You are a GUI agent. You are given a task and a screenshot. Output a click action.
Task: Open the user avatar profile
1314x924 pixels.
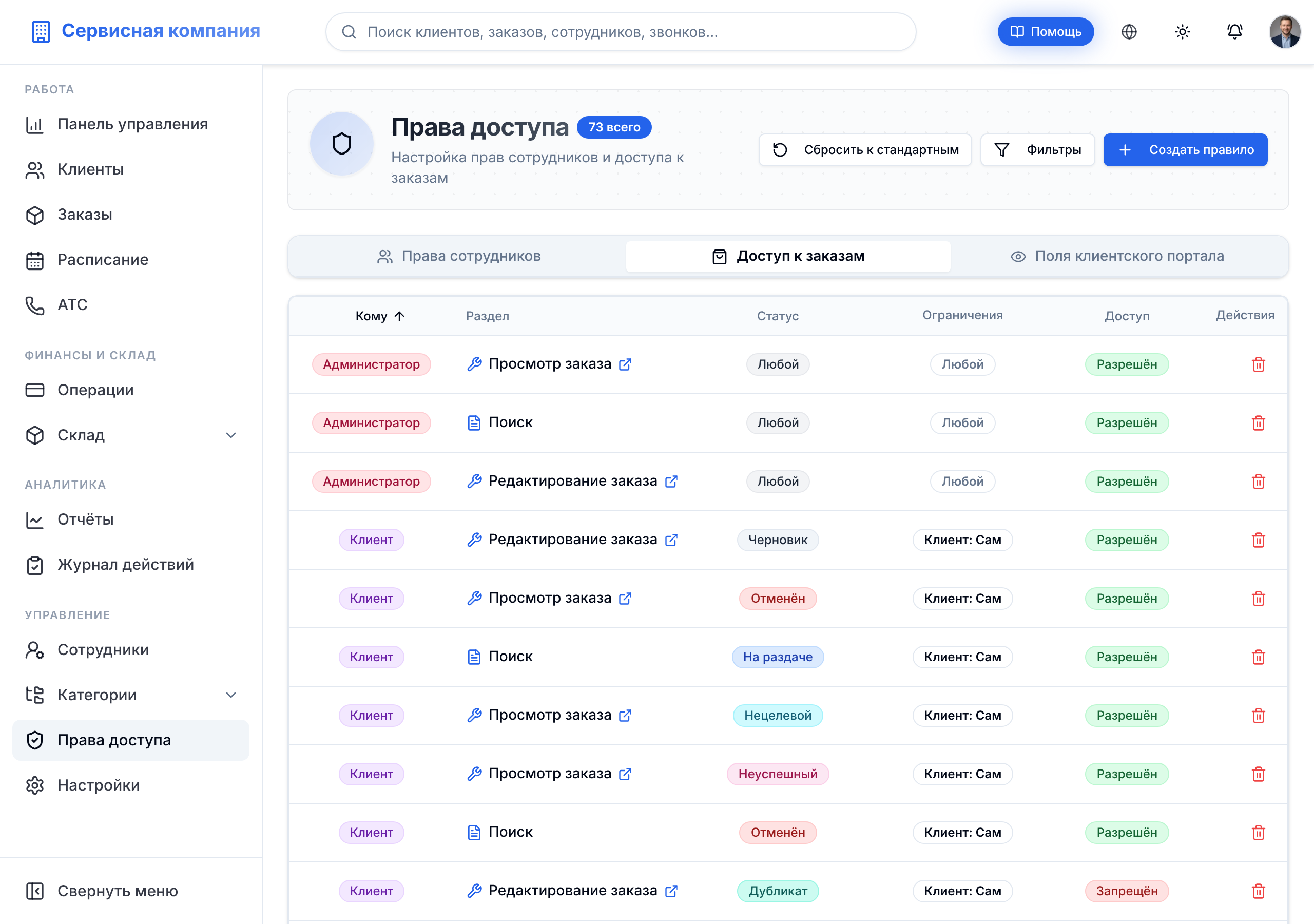pyautogui.click(x=1285, y=32)
